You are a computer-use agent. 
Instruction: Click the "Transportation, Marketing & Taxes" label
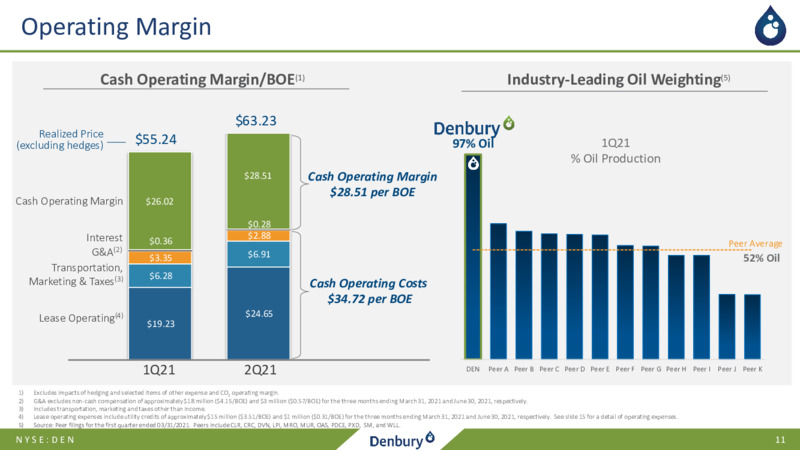click(x=76, y=274)
